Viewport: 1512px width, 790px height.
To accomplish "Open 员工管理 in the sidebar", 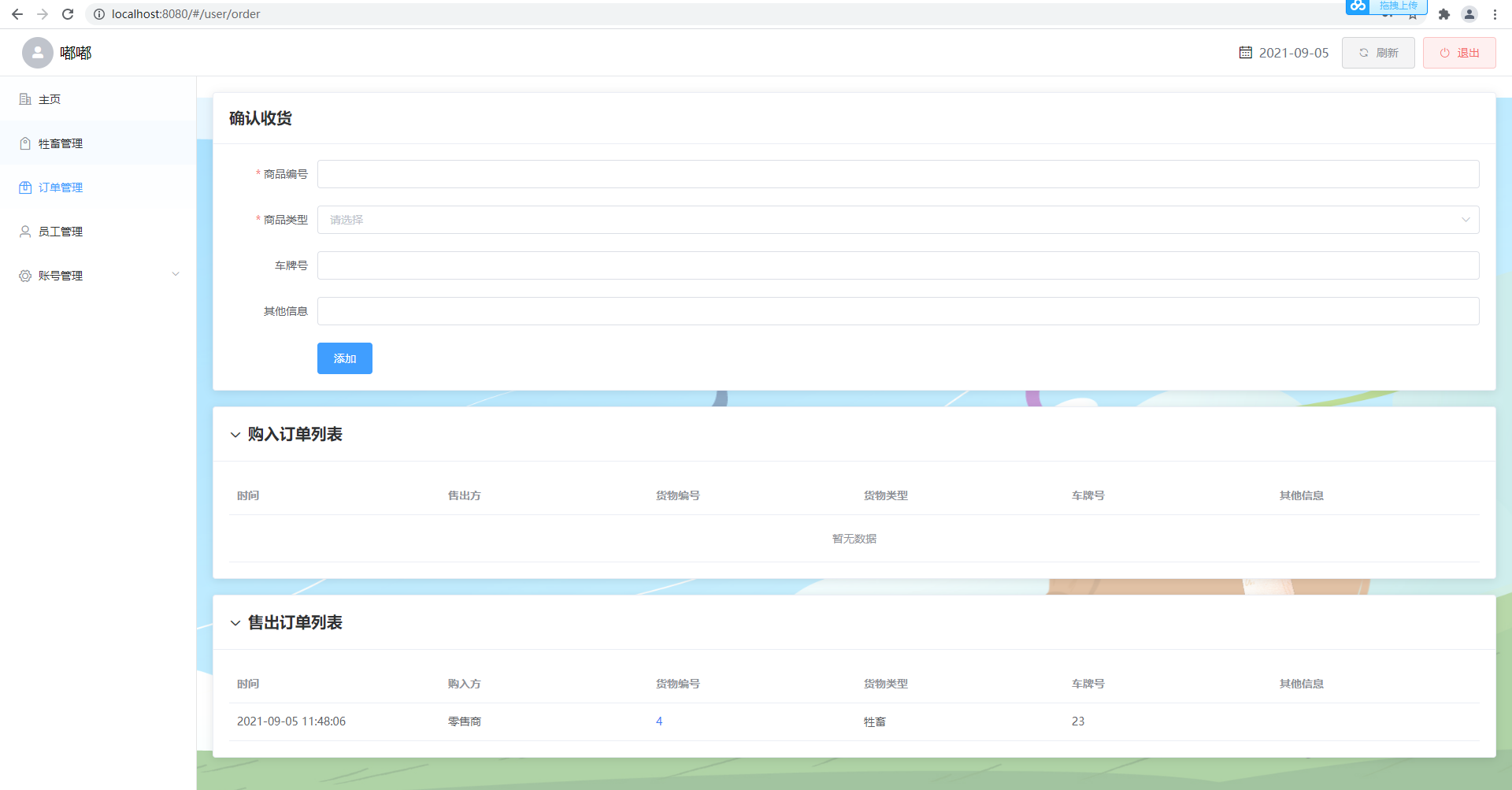I will click(98, 232).
